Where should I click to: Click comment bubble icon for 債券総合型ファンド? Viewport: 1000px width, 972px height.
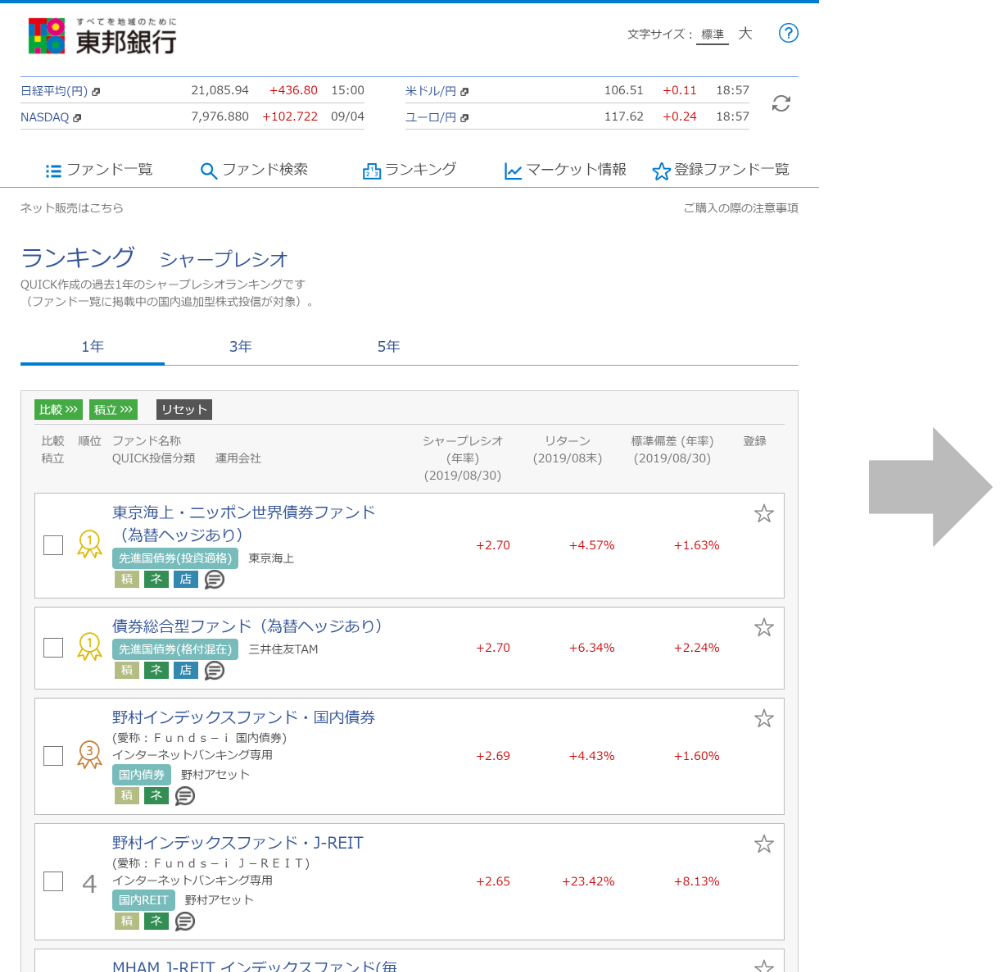coord(214,670)
